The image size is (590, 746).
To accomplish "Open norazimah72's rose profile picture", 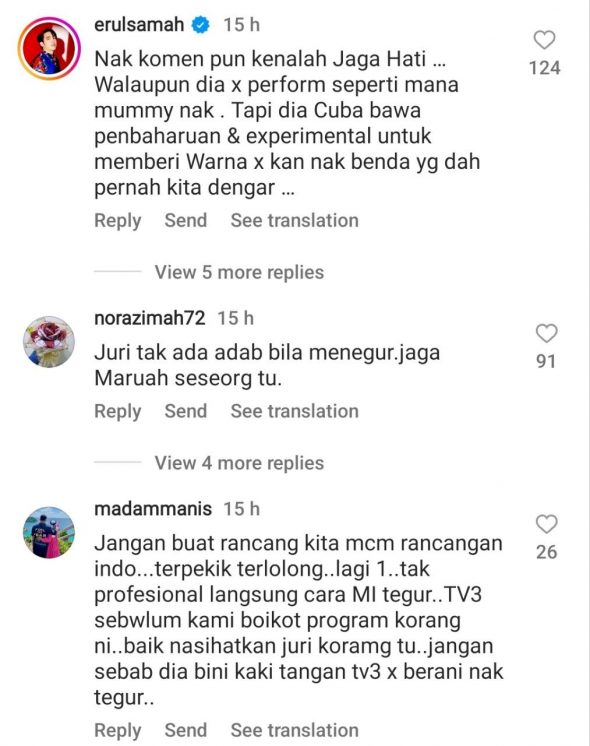I will coord(49,342).
